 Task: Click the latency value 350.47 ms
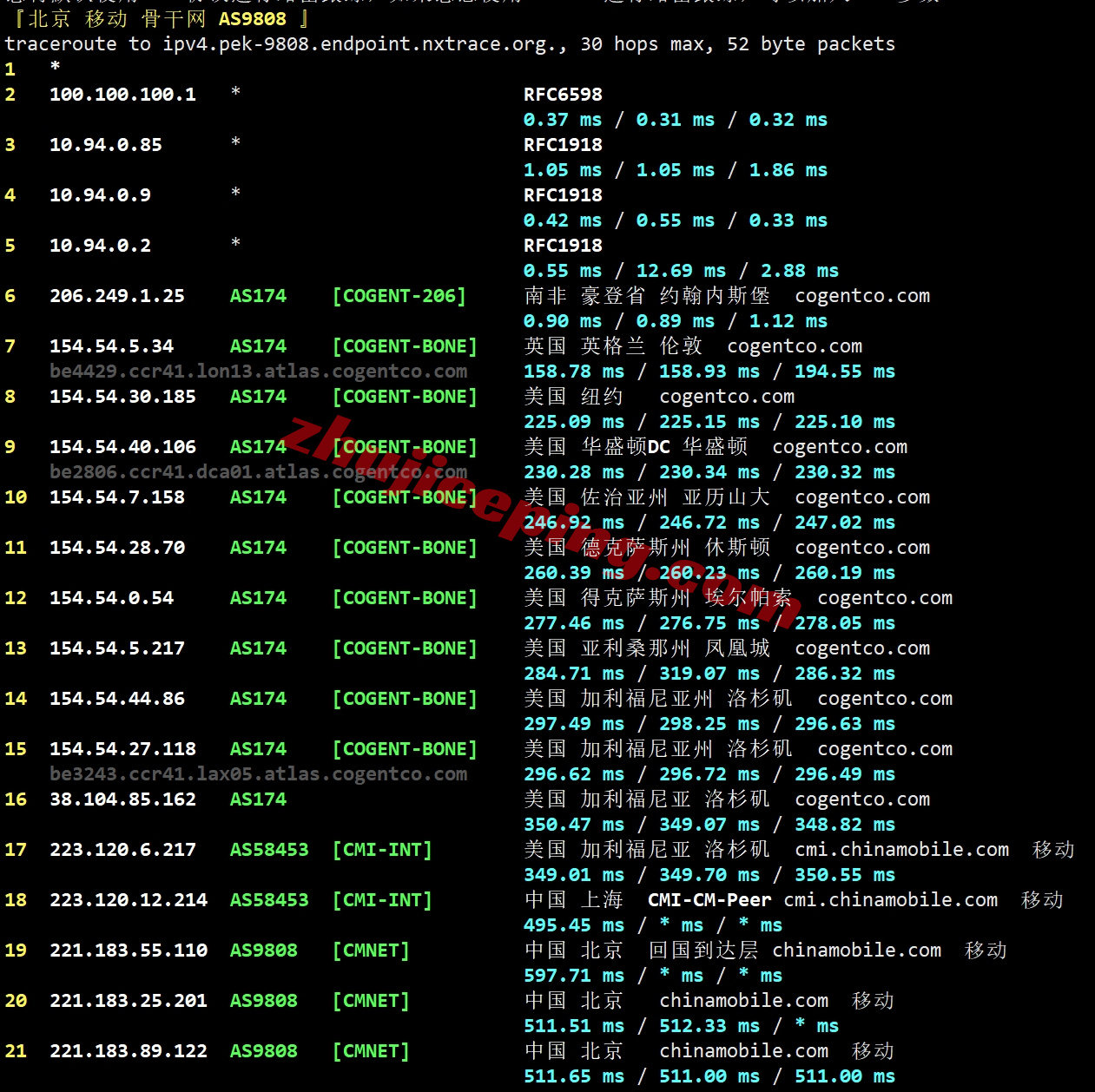coord(574,825)
